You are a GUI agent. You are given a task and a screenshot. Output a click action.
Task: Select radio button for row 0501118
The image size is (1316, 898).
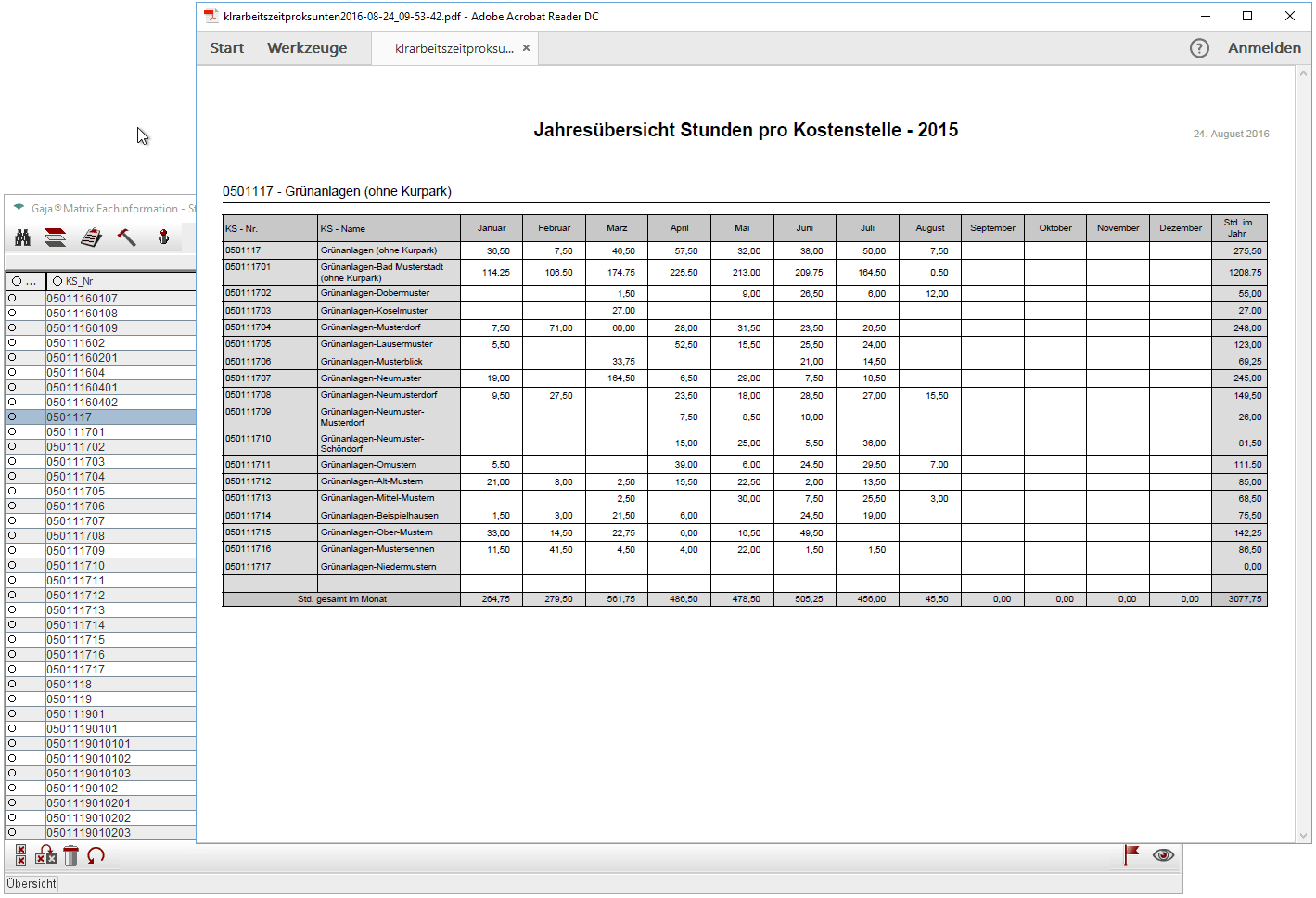12,685
